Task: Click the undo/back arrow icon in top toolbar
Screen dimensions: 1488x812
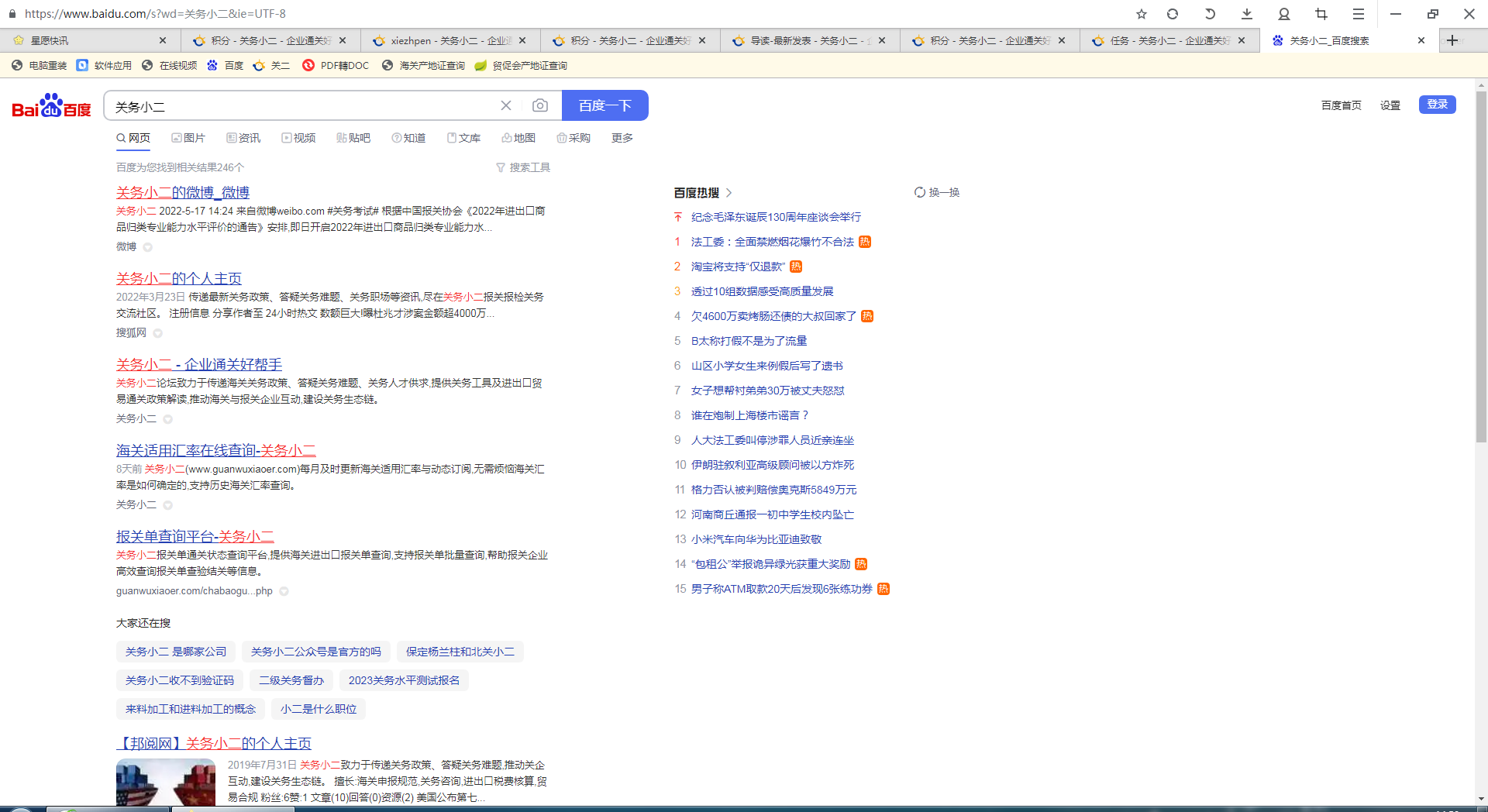Action: (1210, 14)
